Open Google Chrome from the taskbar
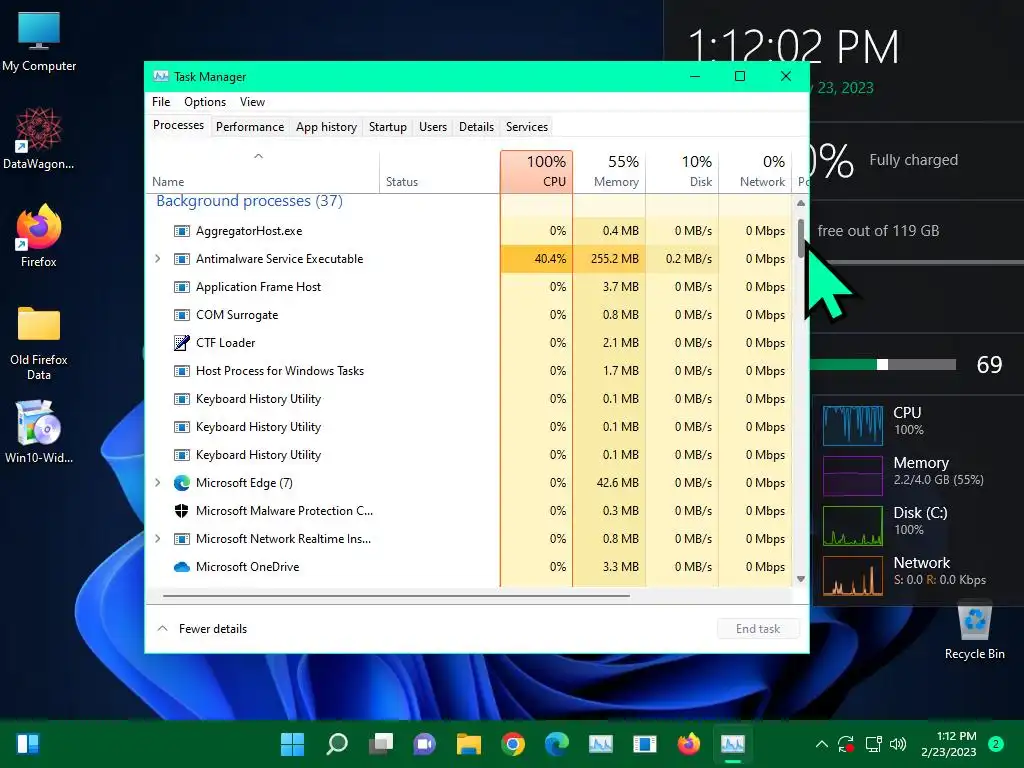The height and width of the screenshot is (768, 1024). (x=513, y=744)
